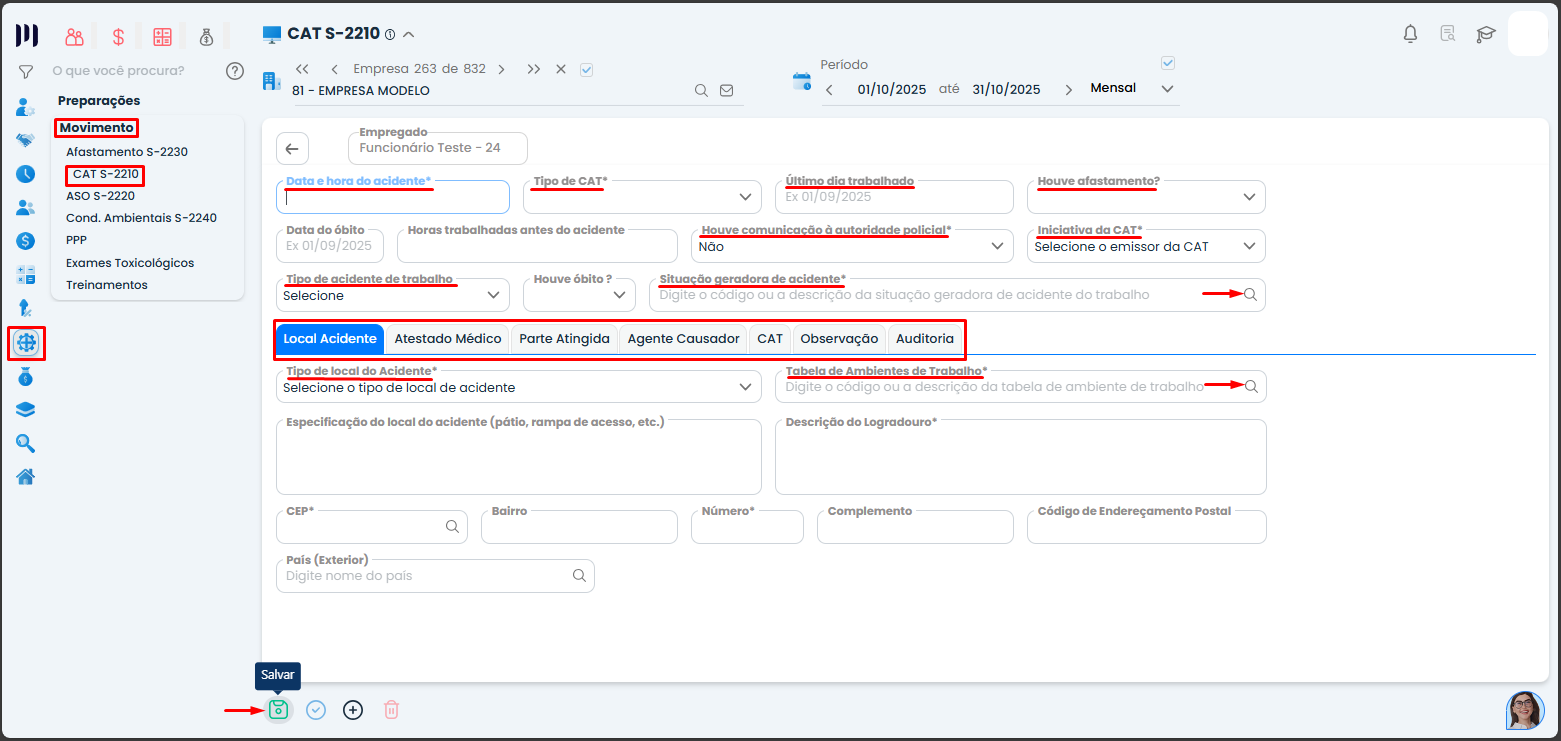Click the back arrow button
The image size is (1561, 741).
(x=292, y=149)
